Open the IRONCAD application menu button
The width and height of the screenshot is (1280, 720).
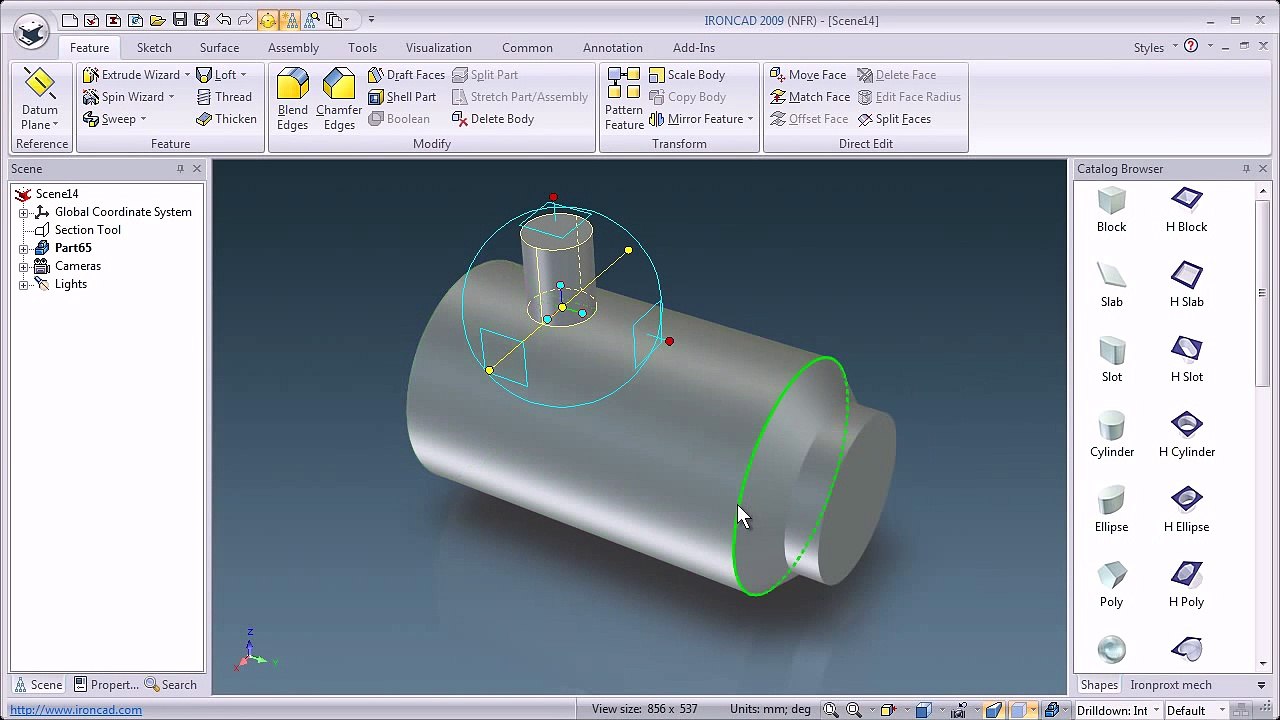coord(32,31)
